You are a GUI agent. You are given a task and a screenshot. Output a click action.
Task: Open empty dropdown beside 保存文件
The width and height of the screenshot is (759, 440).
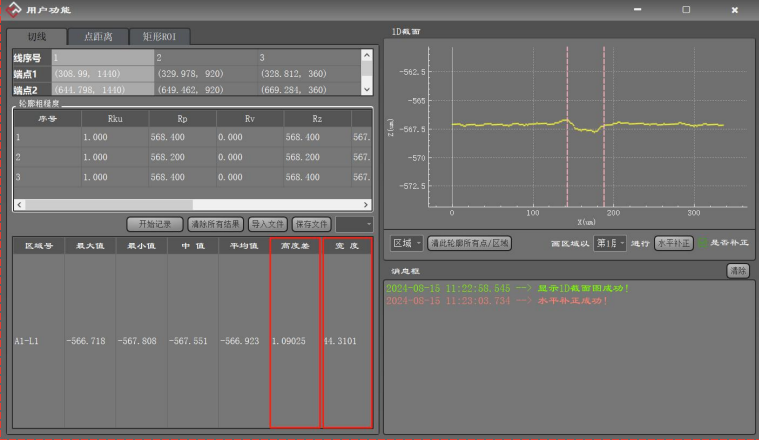(355, 224)
